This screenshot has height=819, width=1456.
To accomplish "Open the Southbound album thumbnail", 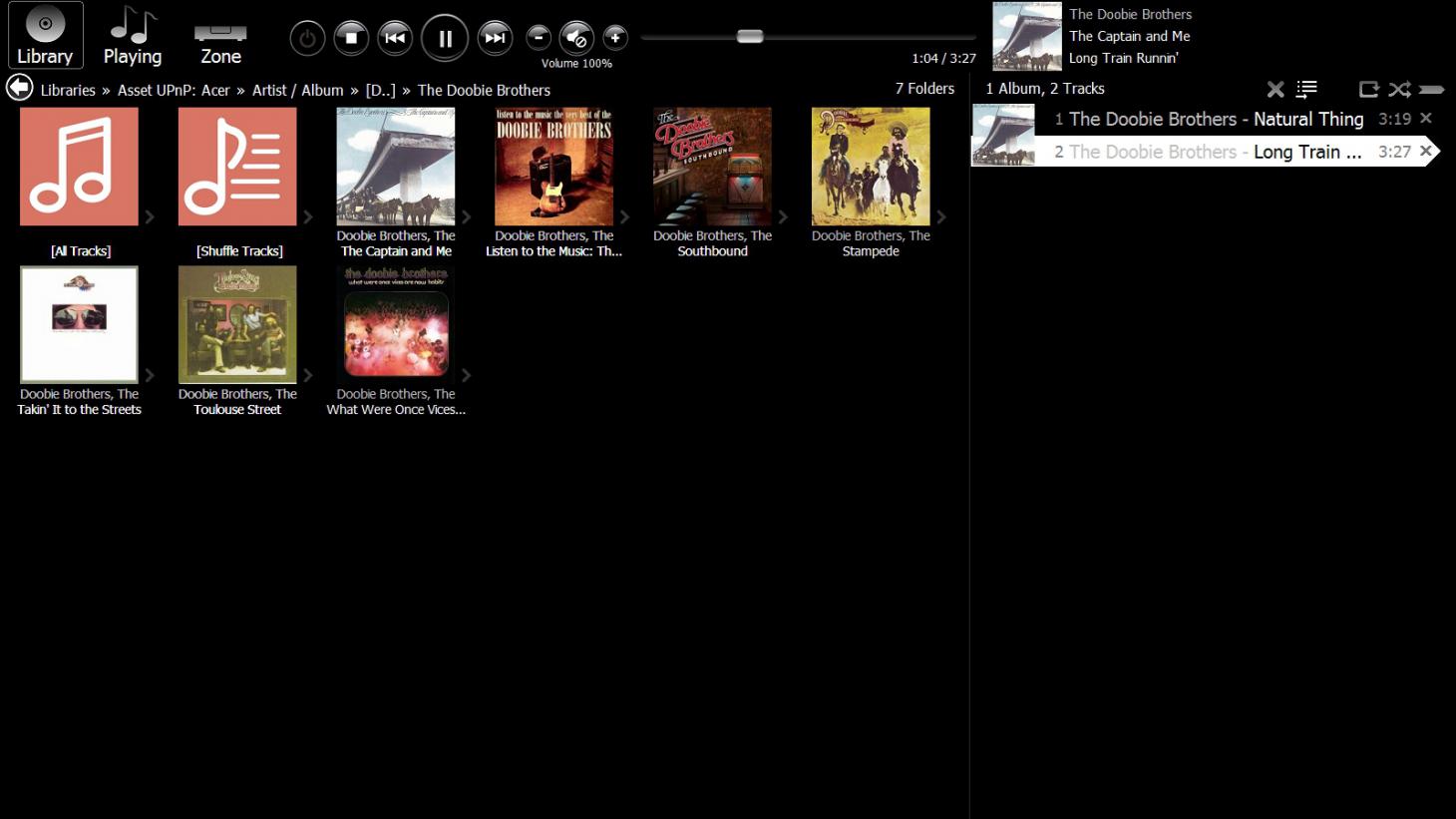I will pyautogui.click(x=712, y=167).
